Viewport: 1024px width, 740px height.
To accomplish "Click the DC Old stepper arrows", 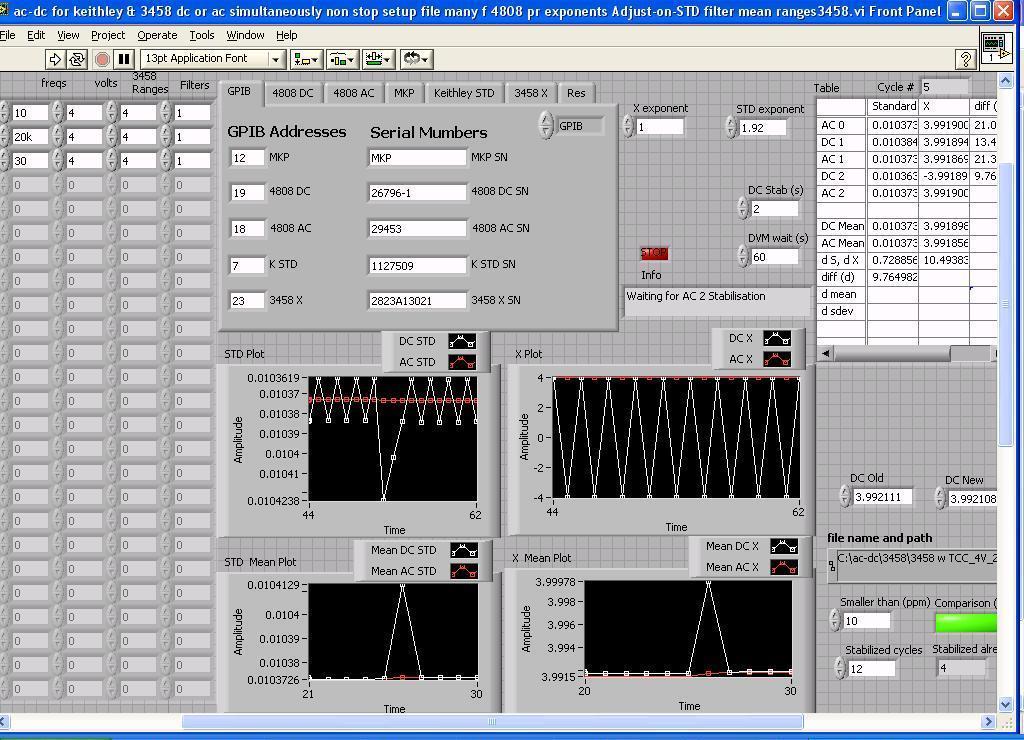I will click(x=845, y=496).
